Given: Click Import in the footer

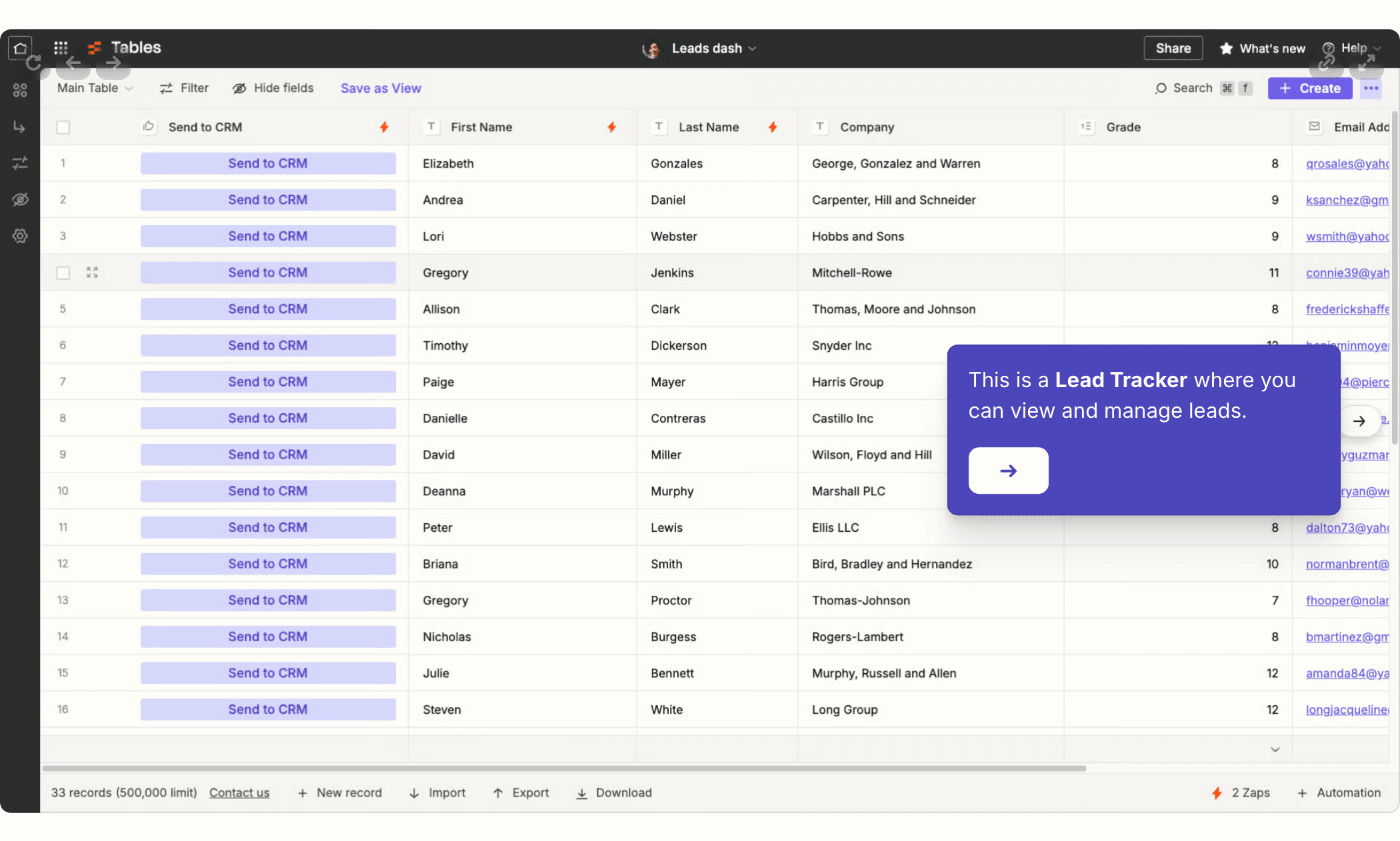Looking at the screenshot, I should coord(437,792).
